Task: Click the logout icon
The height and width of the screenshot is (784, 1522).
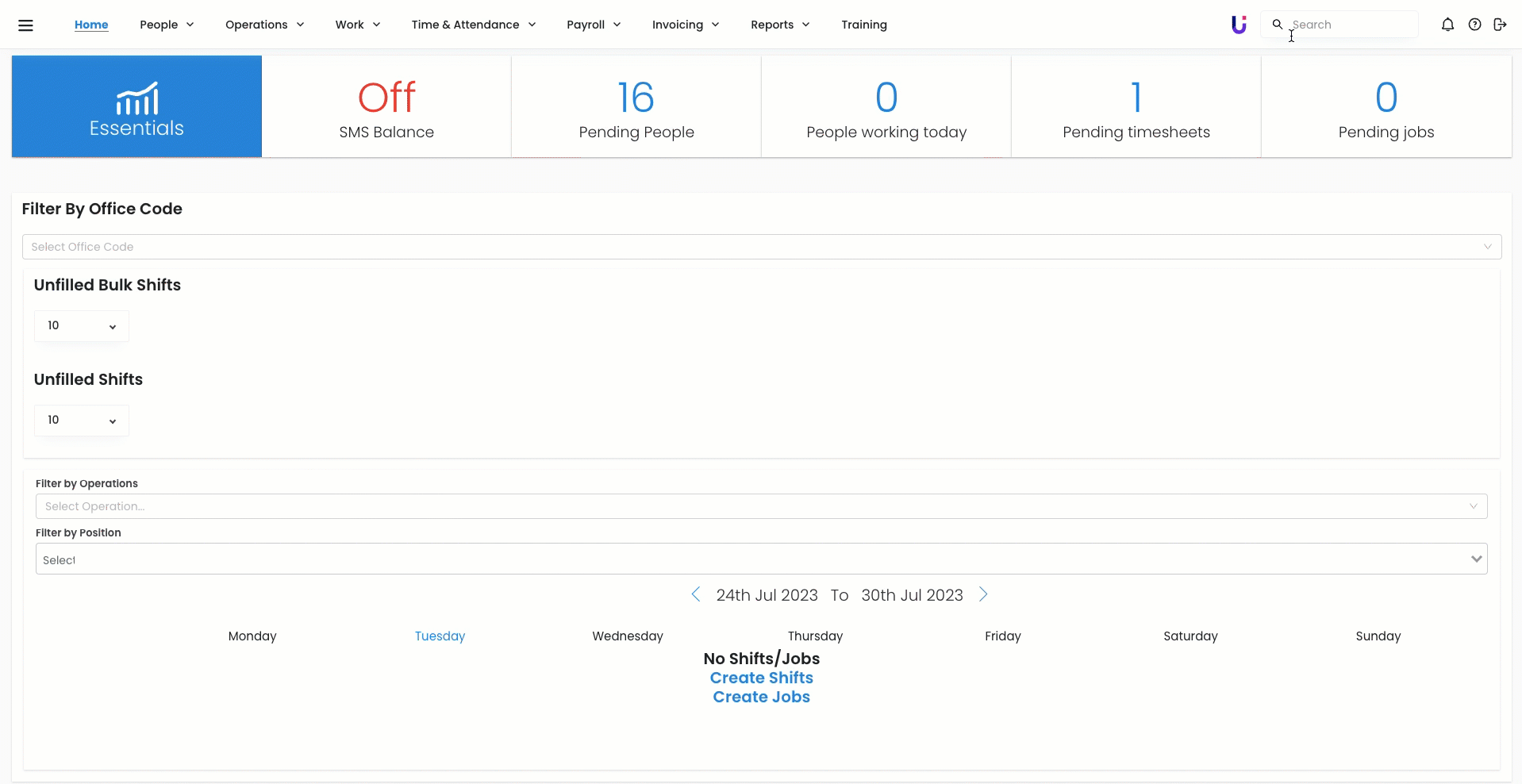Action: (x=1500, y=25)
